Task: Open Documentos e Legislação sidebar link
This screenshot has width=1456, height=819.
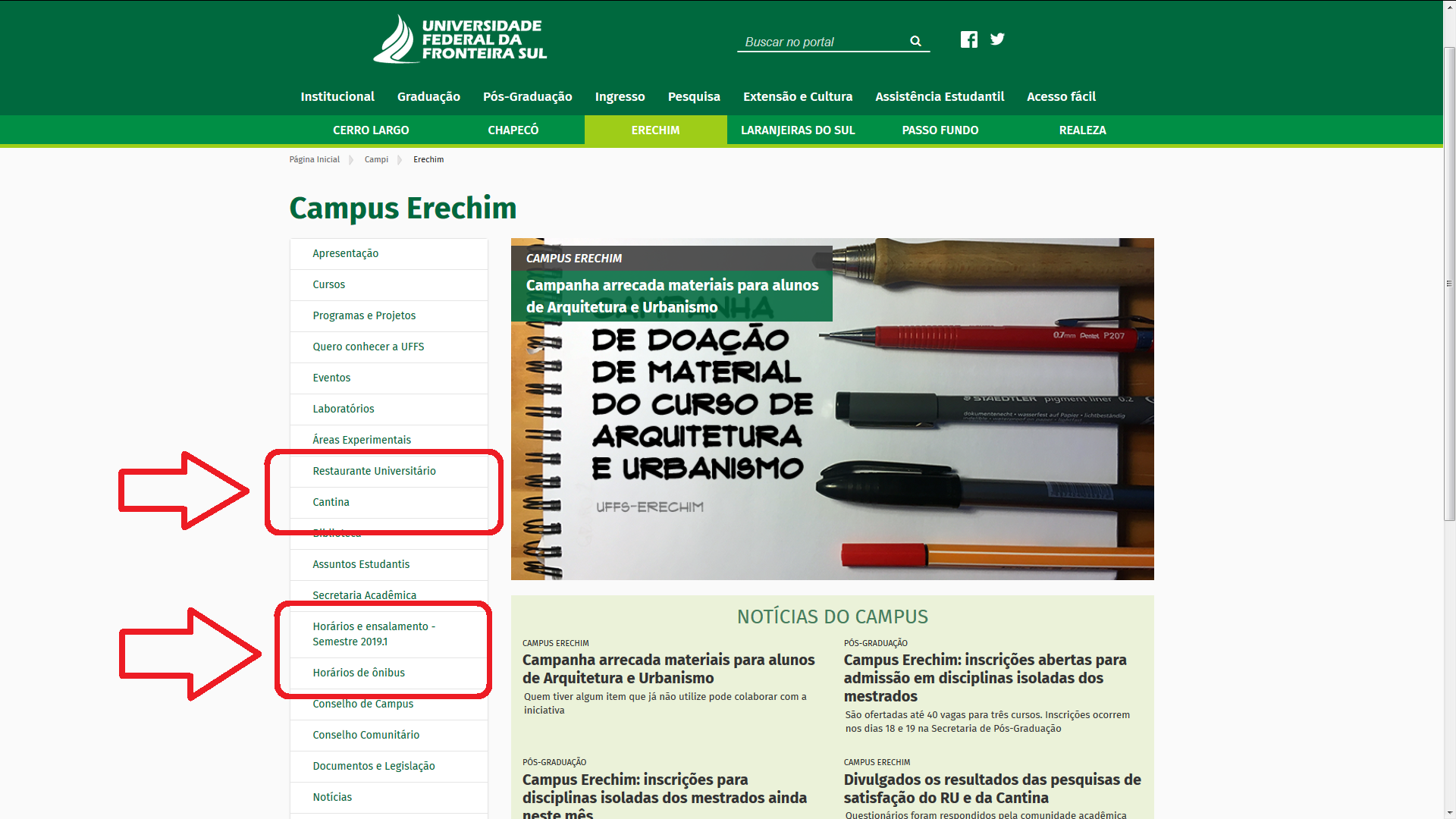Action: point(389,766)
